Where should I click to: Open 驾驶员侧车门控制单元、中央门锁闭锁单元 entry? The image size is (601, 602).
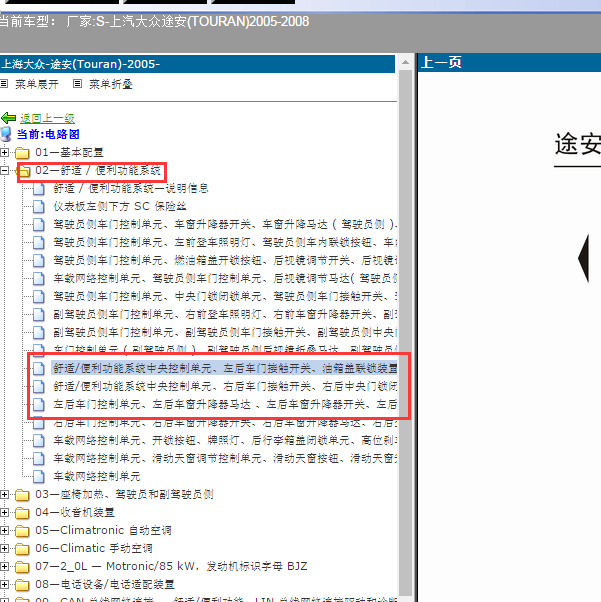click(225, 296)
